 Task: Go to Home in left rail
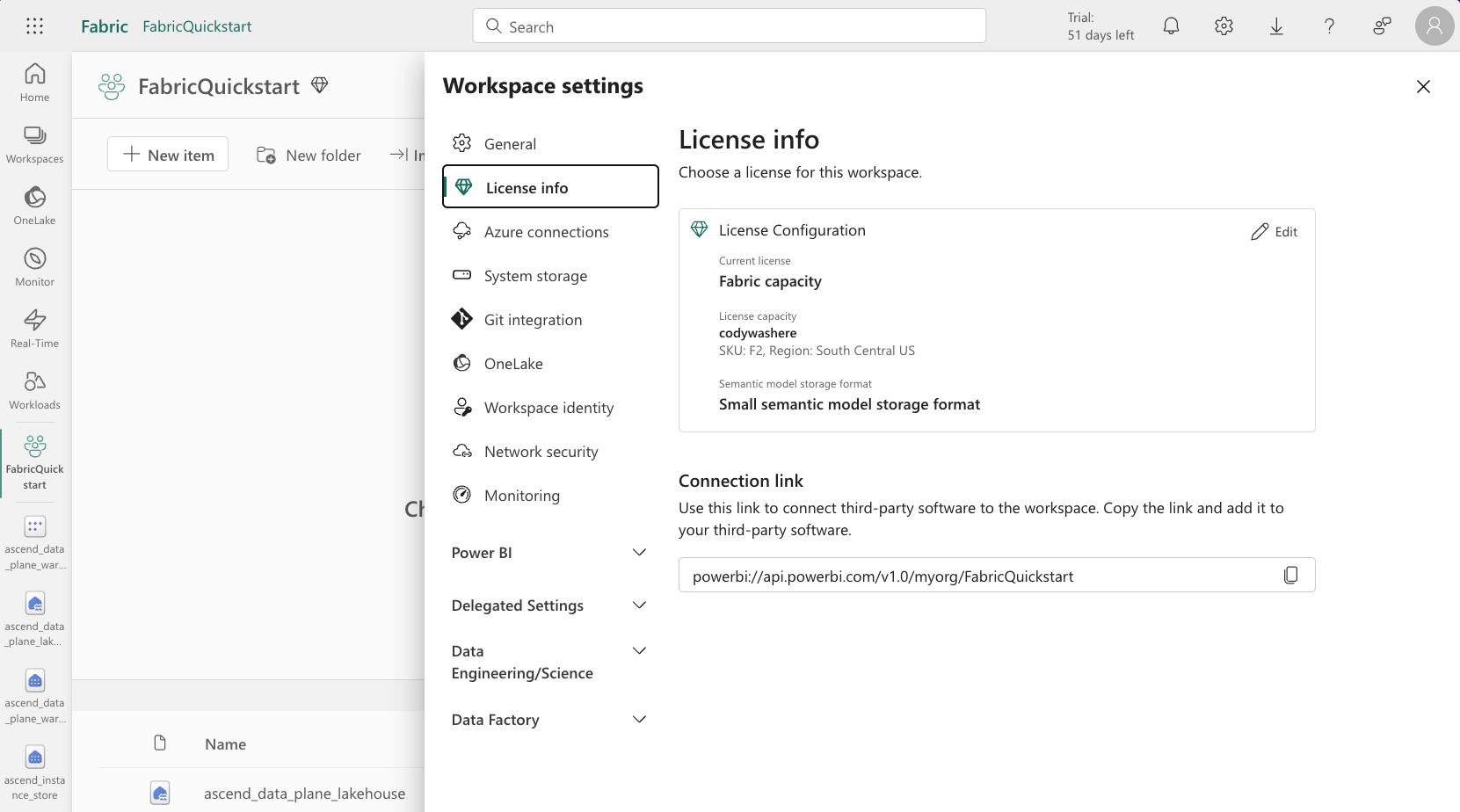[35, 83]
